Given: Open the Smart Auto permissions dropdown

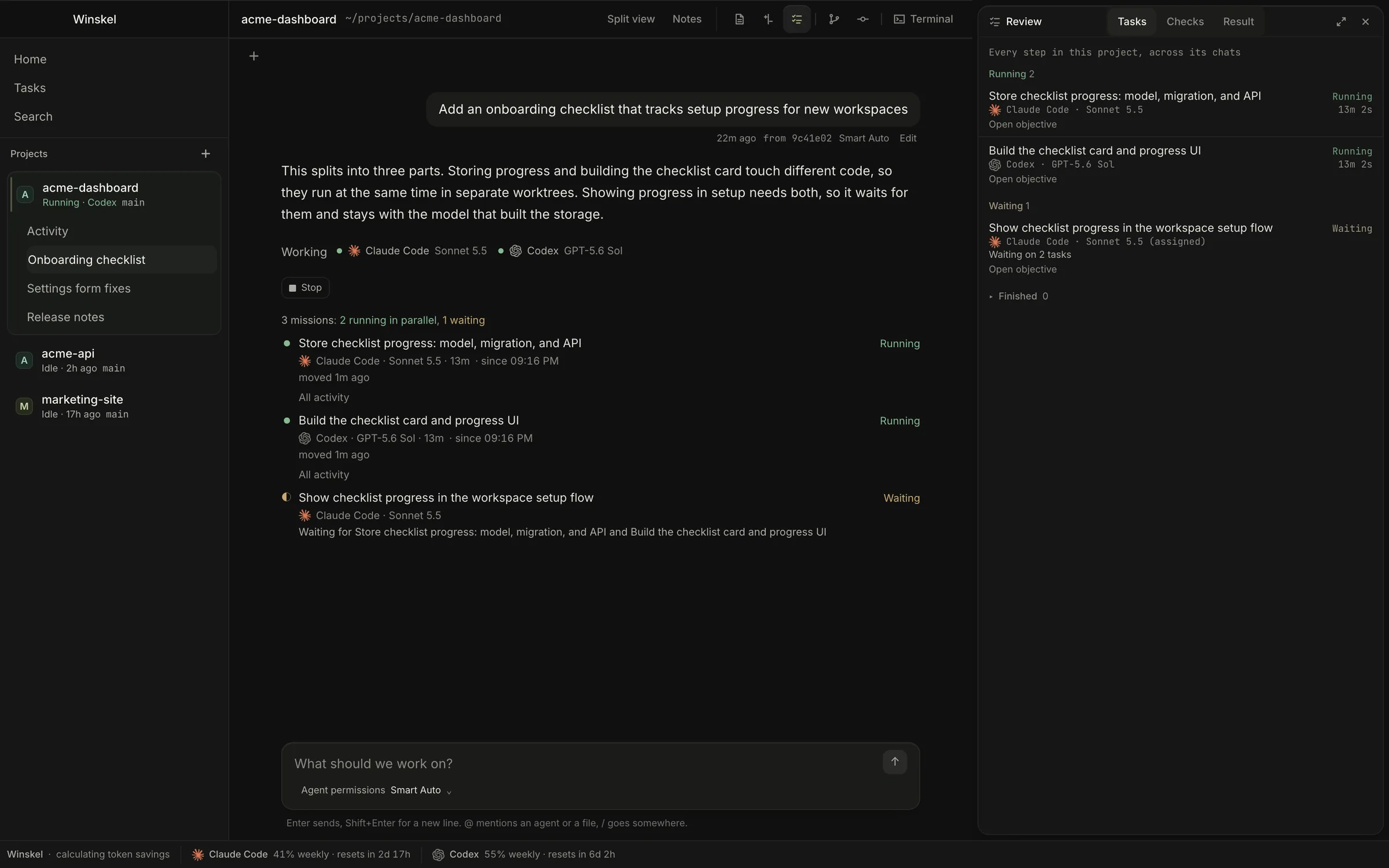Looking at the screenshot, I should (x=421, y=790).
